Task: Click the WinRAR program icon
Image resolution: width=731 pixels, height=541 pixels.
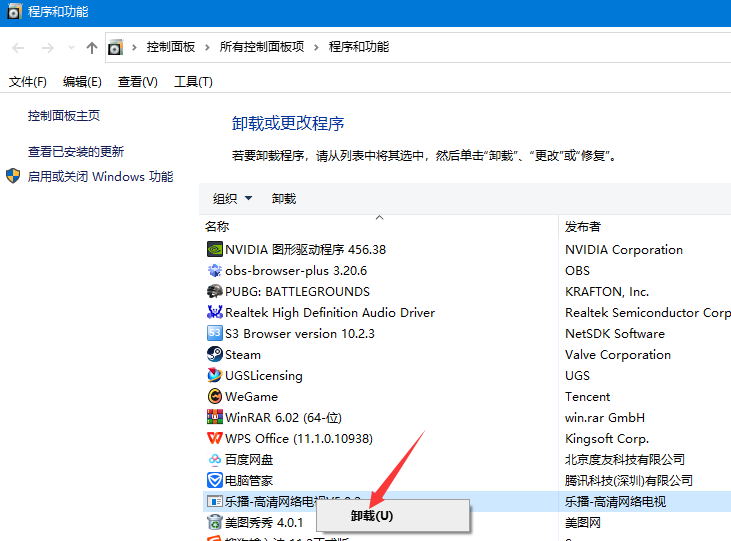Action: coord(214,417)
